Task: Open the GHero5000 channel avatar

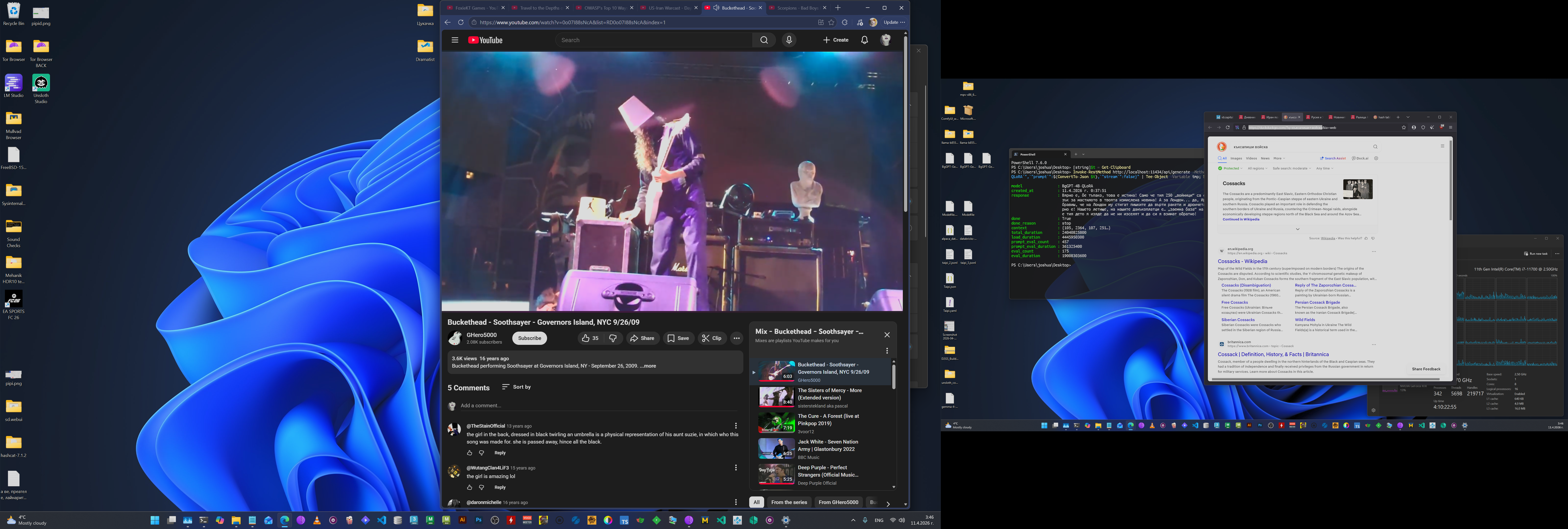Action: coord(455,338)
